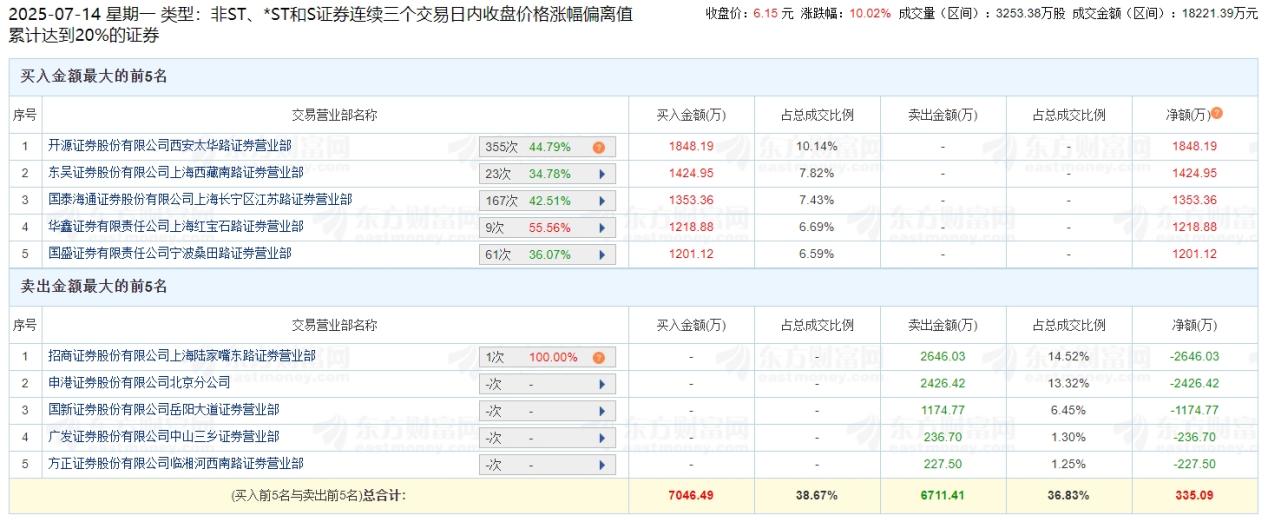The width and height of the screenshot is (1268, 522).
Task: Expand details arrow for 广发证券中山三乡 row
Action: coord(601,438)
